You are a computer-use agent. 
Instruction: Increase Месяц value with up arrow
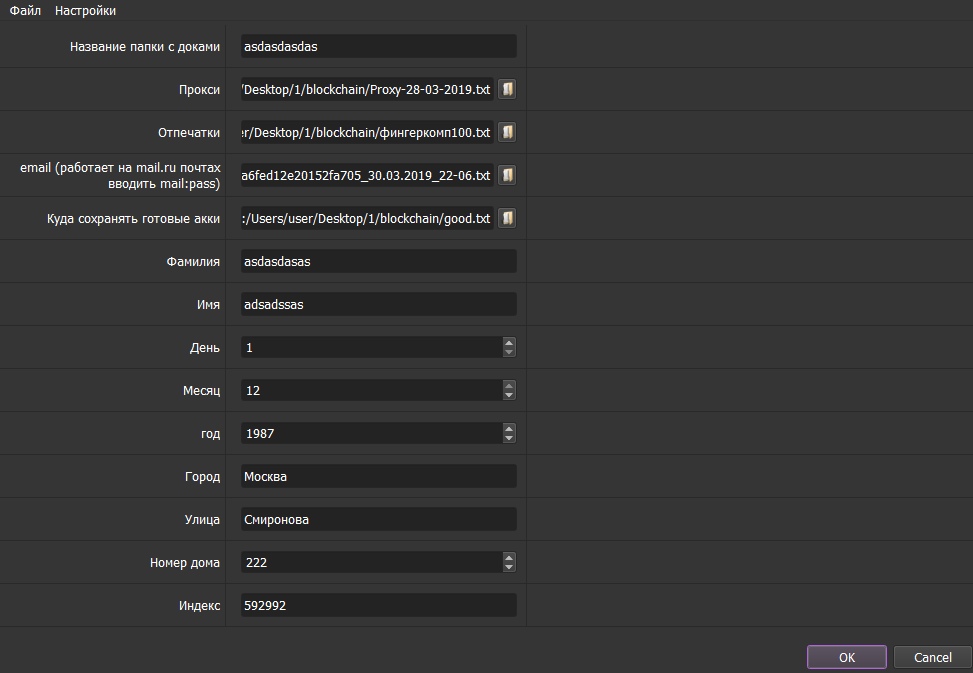[x=509, y=385]
